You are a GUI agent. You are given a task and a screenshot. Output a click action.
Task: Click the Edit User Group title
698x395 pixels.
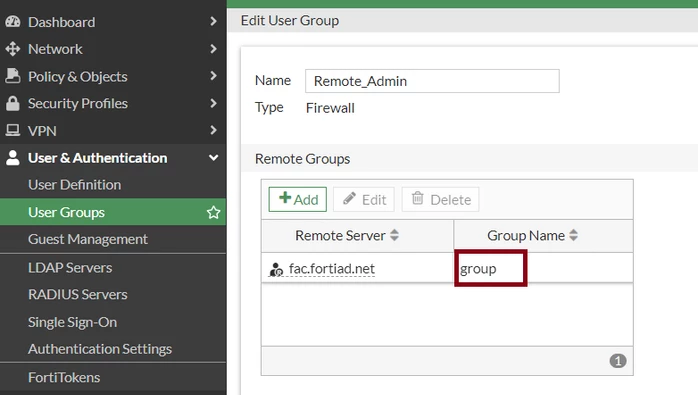[290, 20]
